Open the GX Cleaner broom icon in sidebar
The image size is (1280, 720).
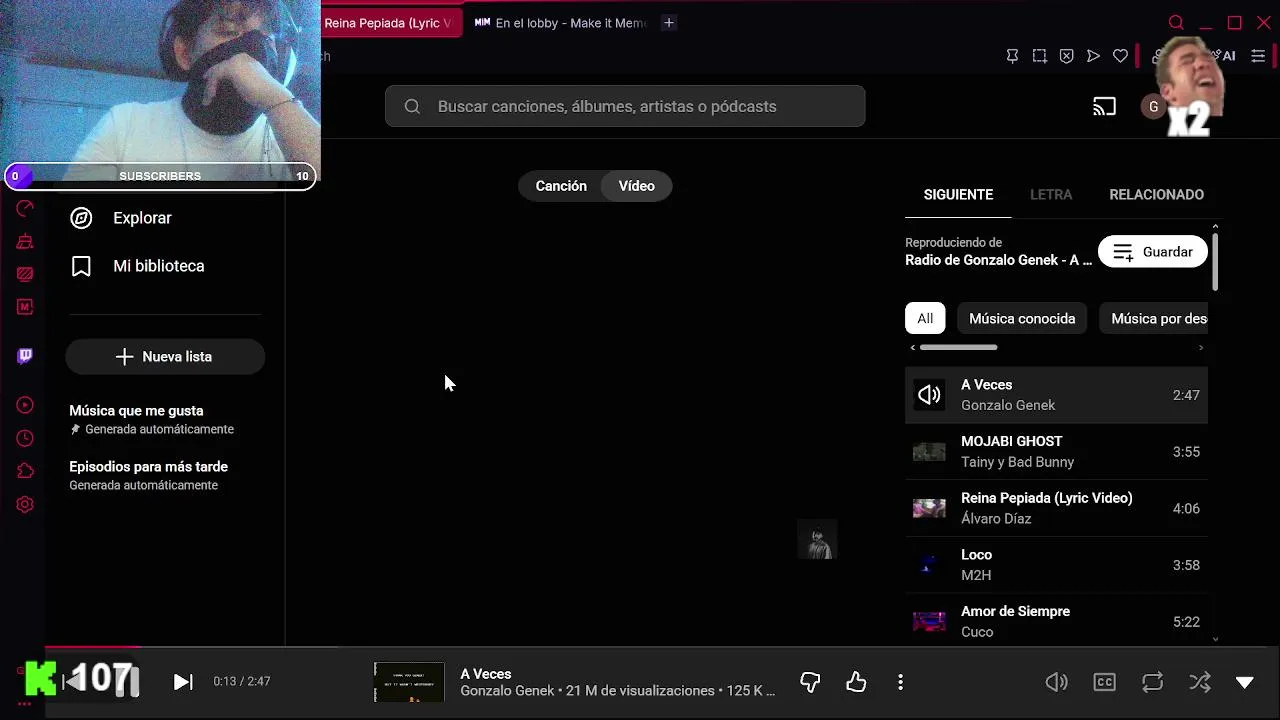(x=25, y=241)
